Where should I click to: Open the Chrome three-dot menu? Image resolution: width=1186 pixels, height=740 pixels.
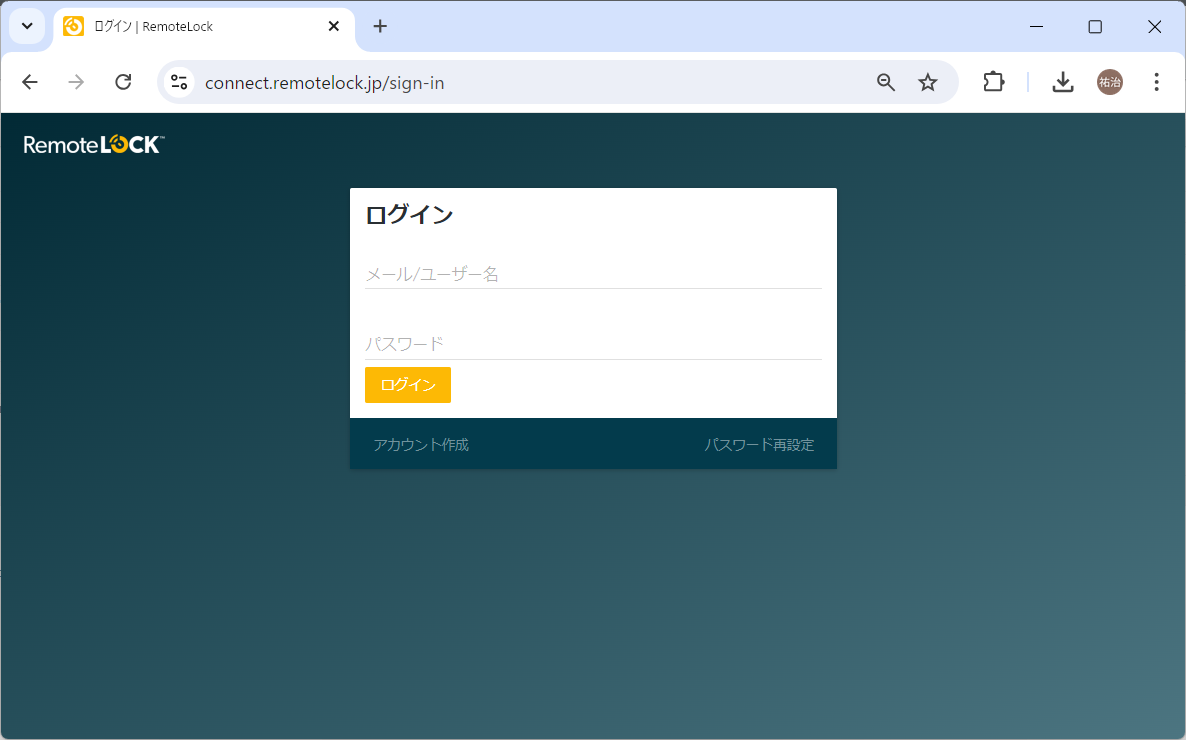click(x=1157, y=82)
